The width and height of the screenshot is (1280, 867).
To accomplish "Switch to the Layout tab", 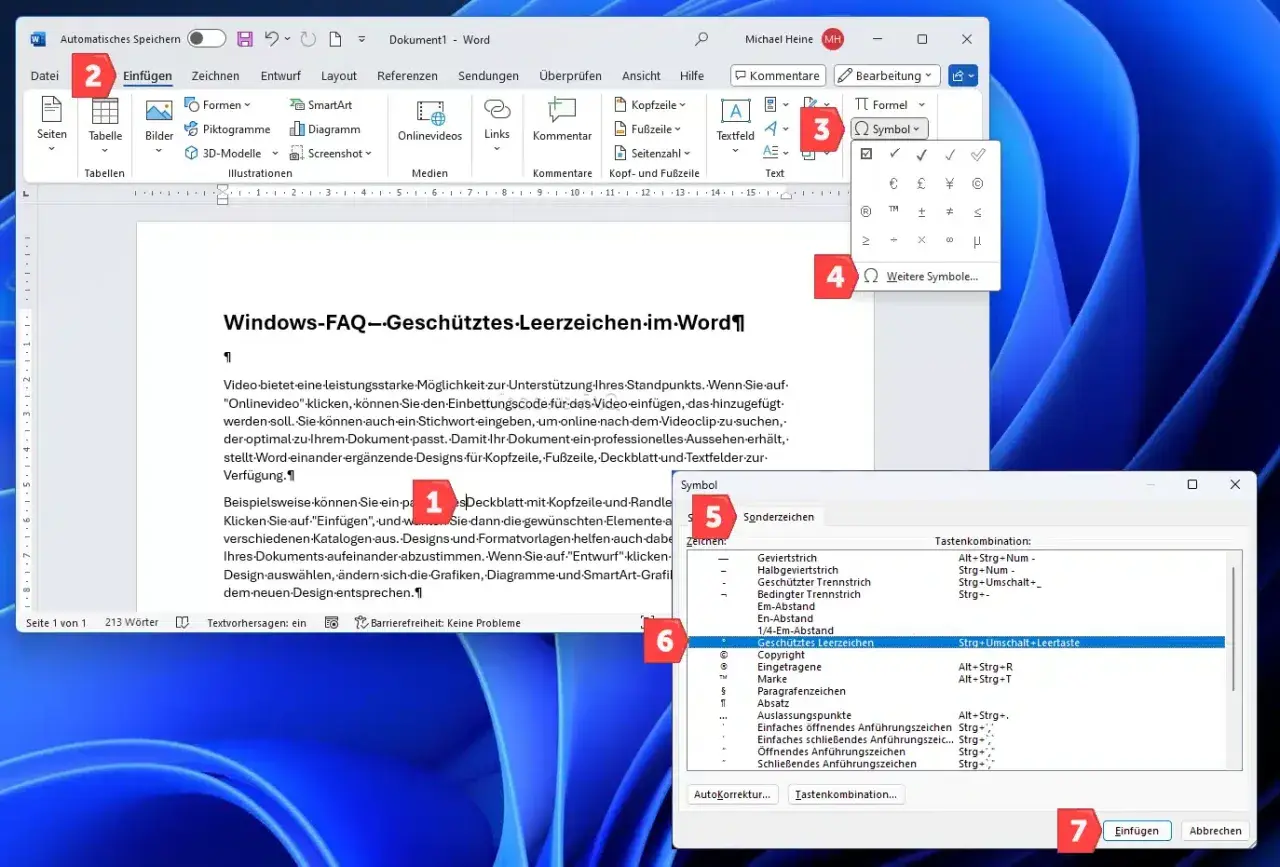I will pos(339,75).
